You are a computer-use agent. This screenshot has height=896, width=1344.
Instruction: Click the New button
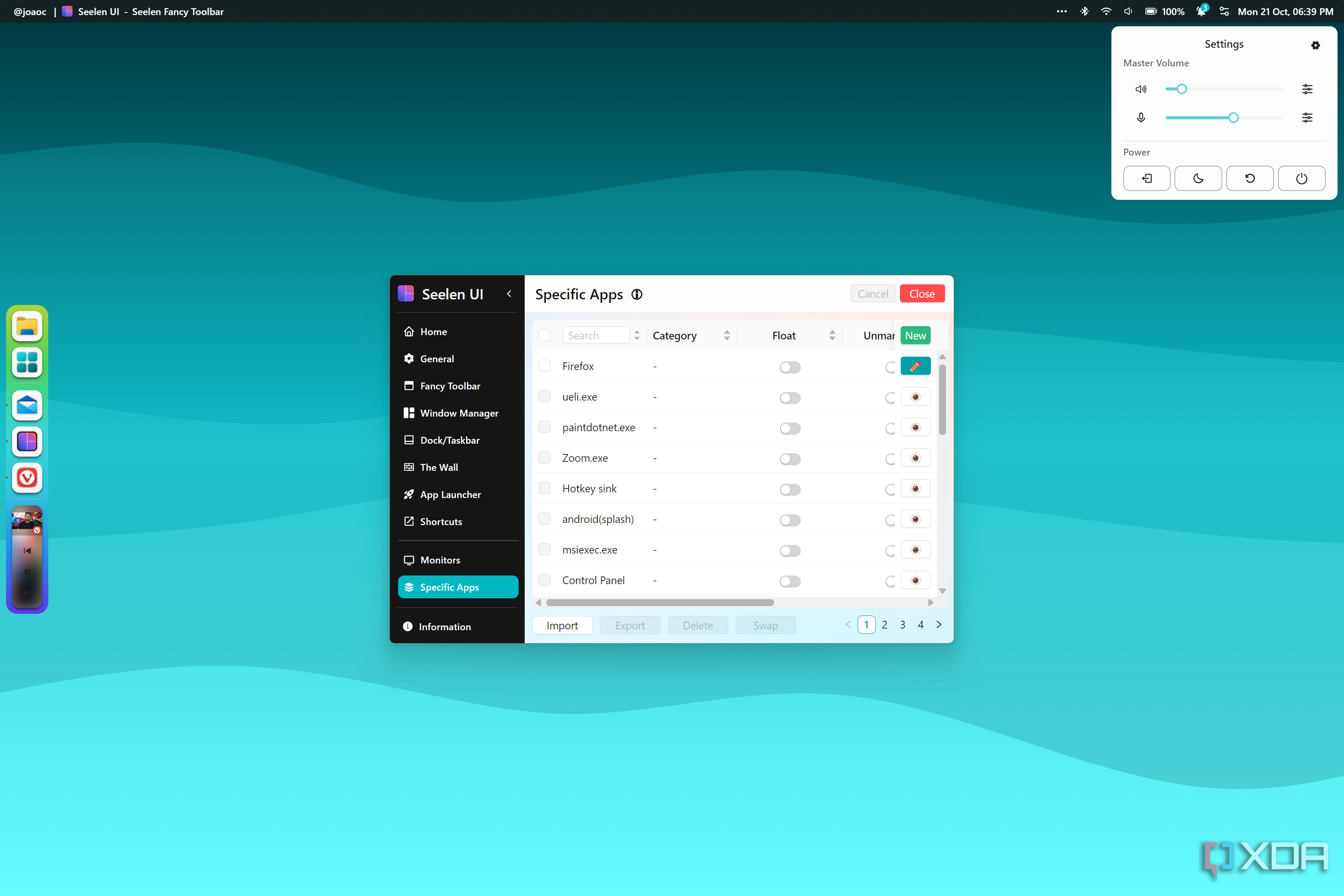915,336
